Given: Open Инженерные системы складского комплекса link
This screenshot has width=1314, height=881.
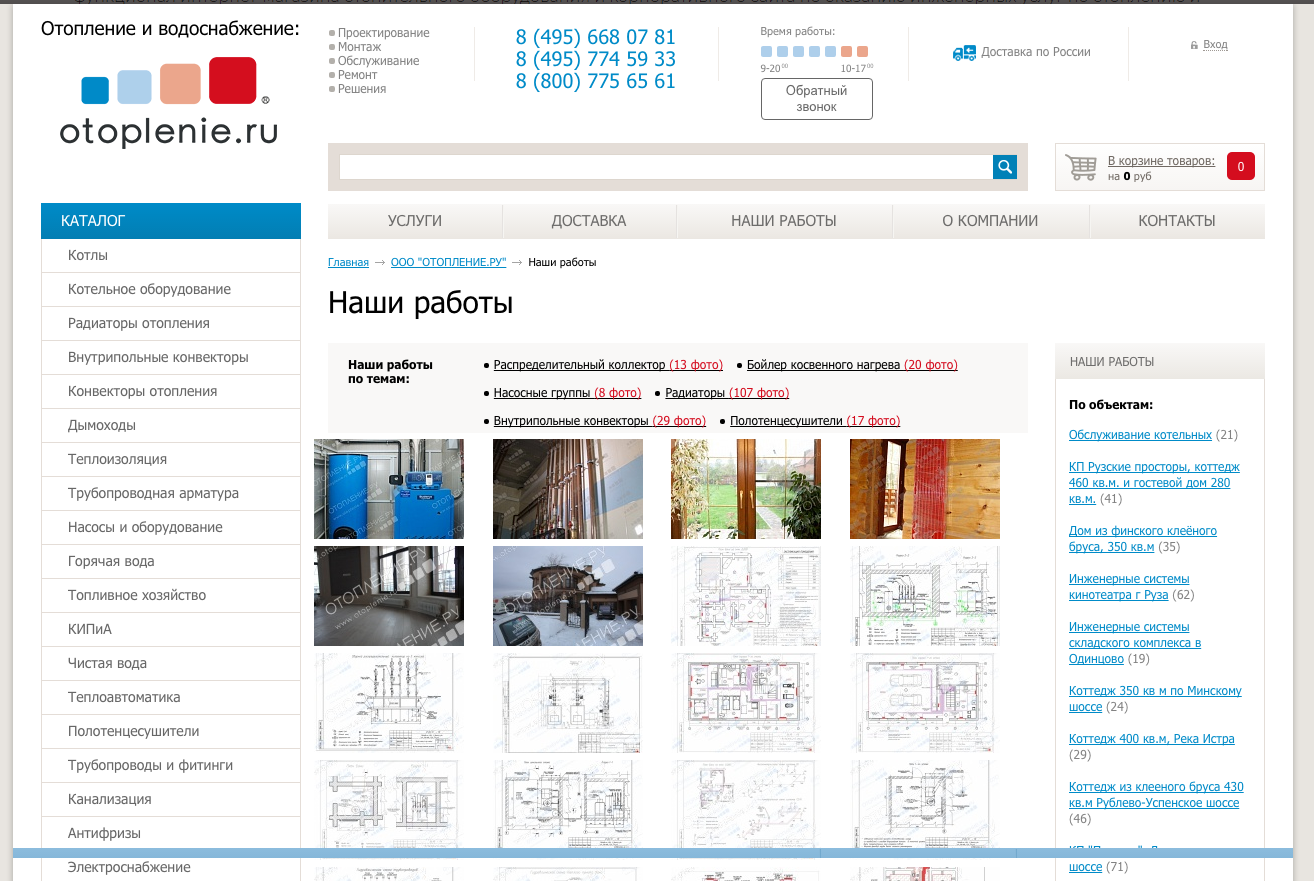Looking at the screenshot, I should (x=1135, y=643).
